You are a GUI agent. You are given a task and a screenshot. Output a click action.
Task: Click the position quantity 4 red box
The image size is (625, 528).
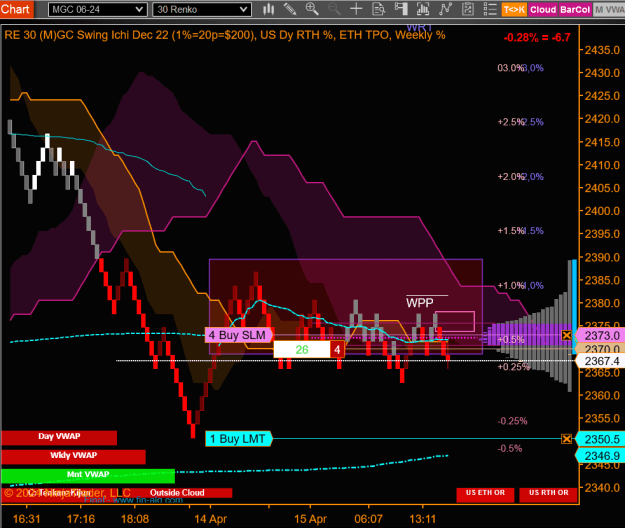click(x=337, y=350)
